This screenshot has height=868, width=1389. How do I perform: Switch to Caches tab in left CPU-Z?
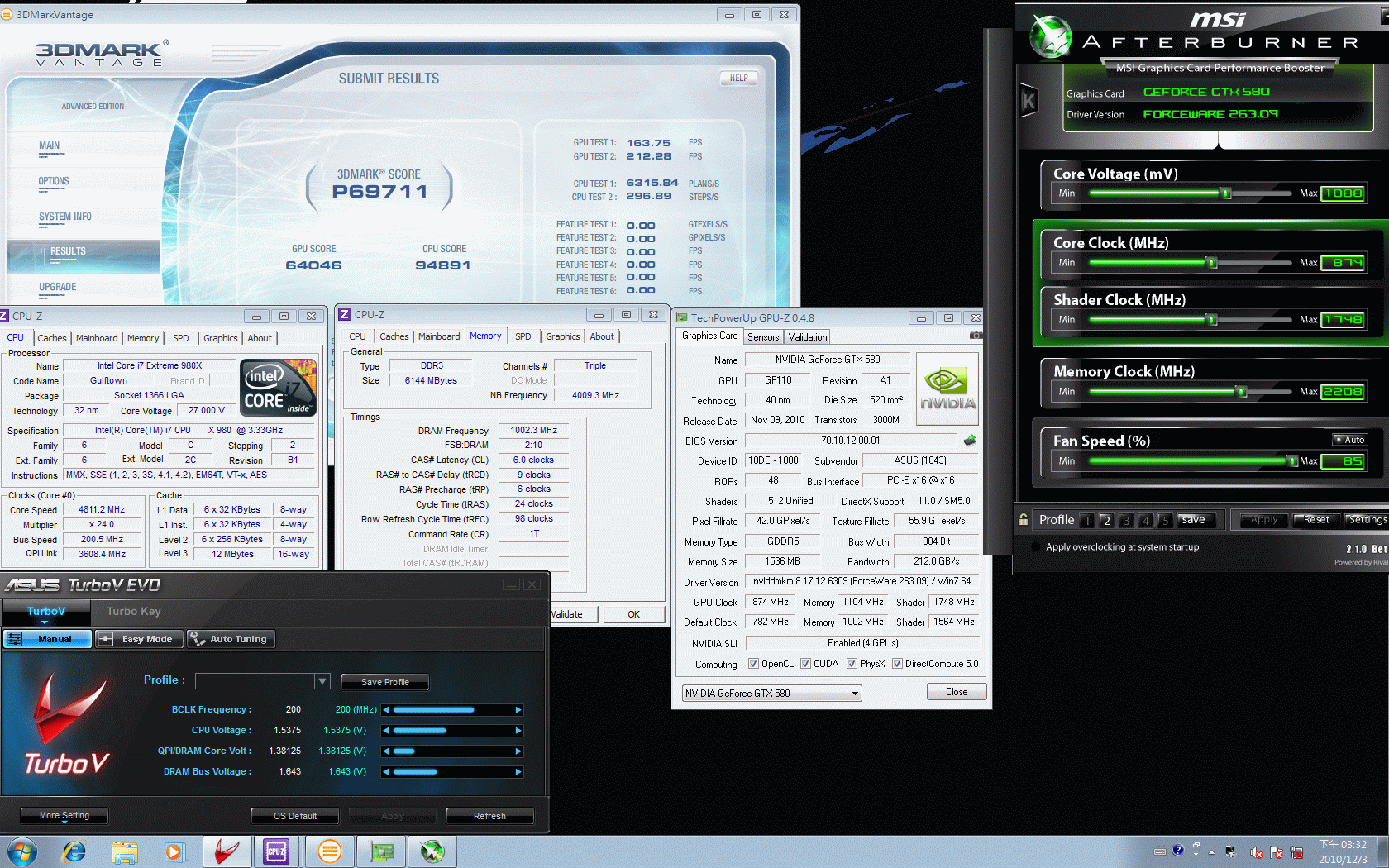[x=51, y=338]
